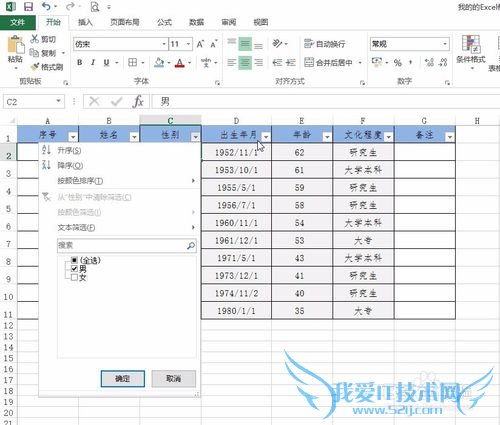Image resolution: width=500 pixels, height=425 pixels.
Task: Switch to the Data (数据) tab
Action: tap(196, 22)
